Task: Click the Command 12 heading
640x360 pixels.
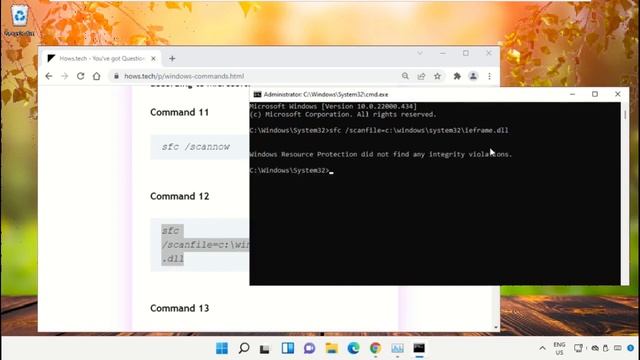Action: [x=180, y=196]
